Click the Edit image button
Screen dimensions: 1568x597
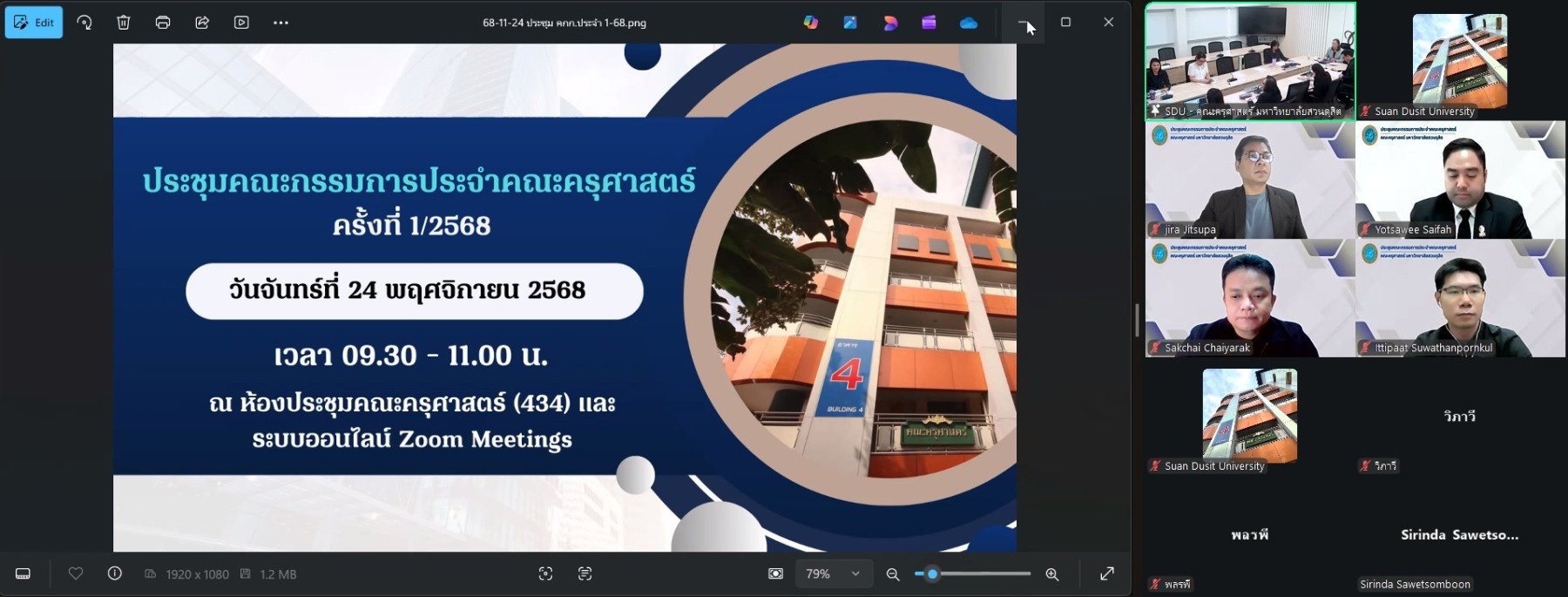pos(34,23)
